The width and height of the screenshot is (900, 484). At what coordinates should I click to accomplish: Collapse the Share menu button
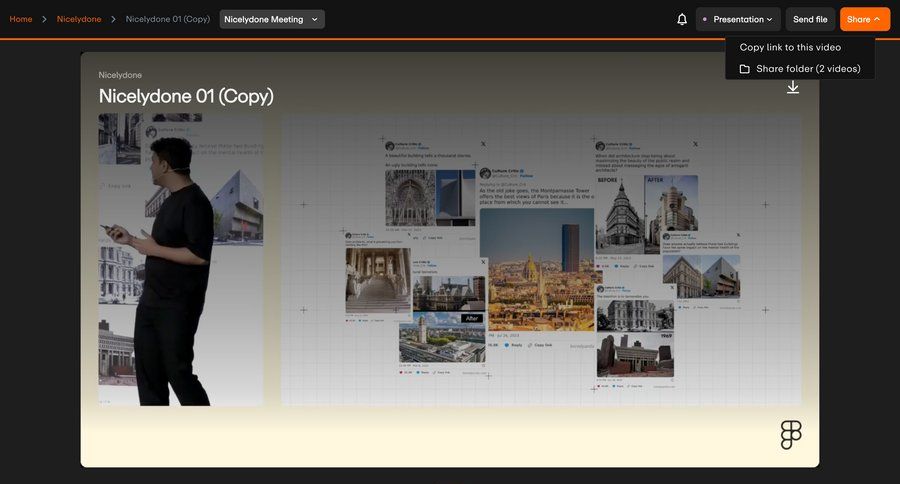(x=865, y=19)
